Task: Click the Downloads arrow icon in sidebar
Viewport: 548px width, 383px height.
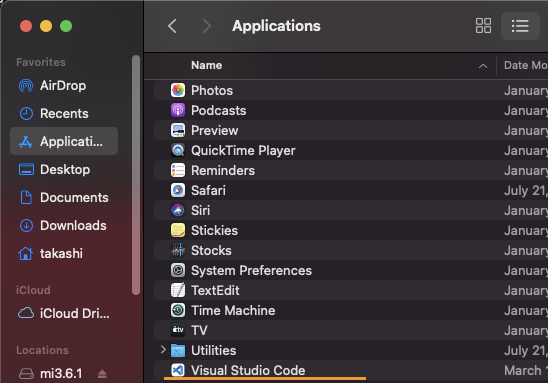Action: tap(26, 225)
